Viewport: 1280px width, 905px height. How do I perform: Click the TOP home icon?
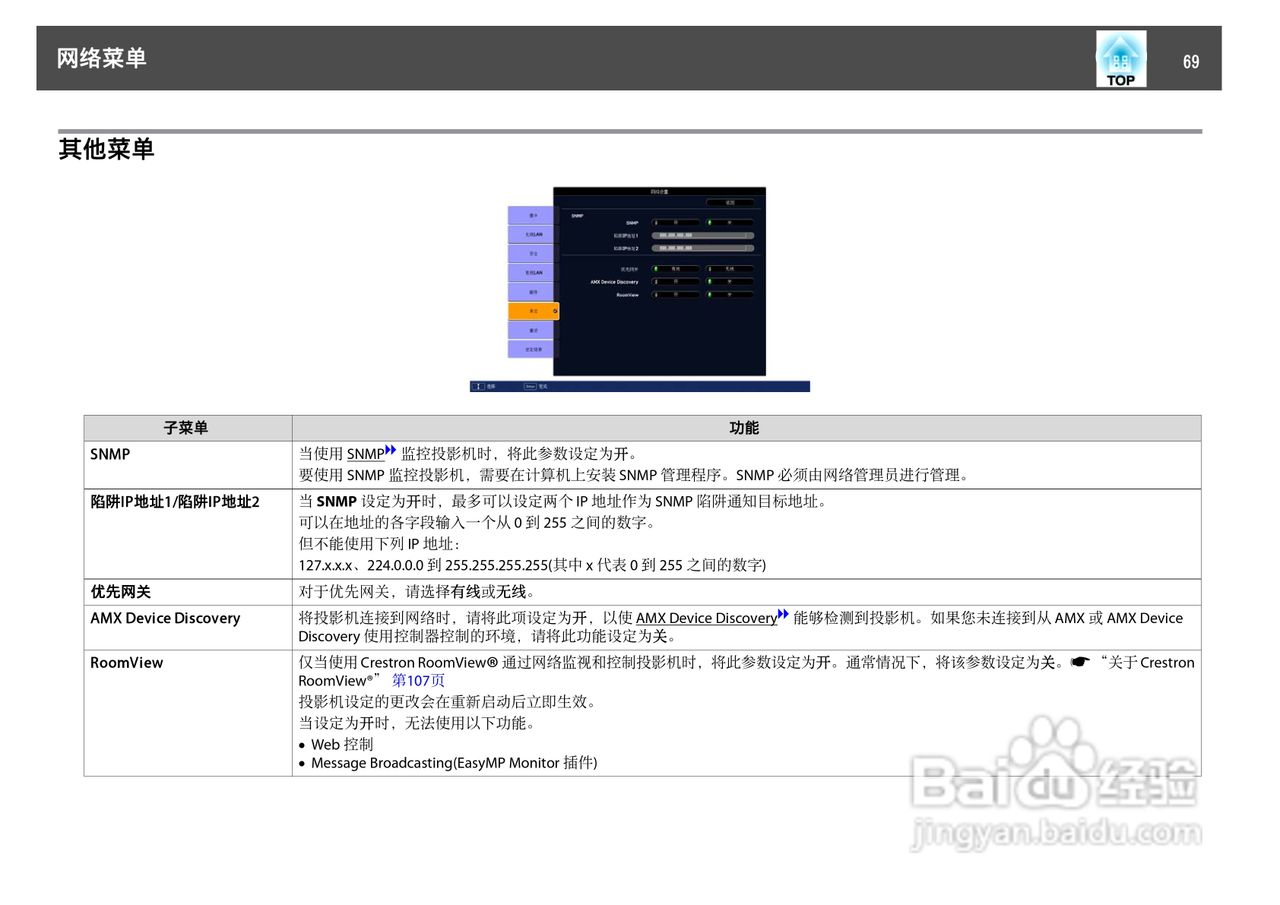pos(1121,58)
